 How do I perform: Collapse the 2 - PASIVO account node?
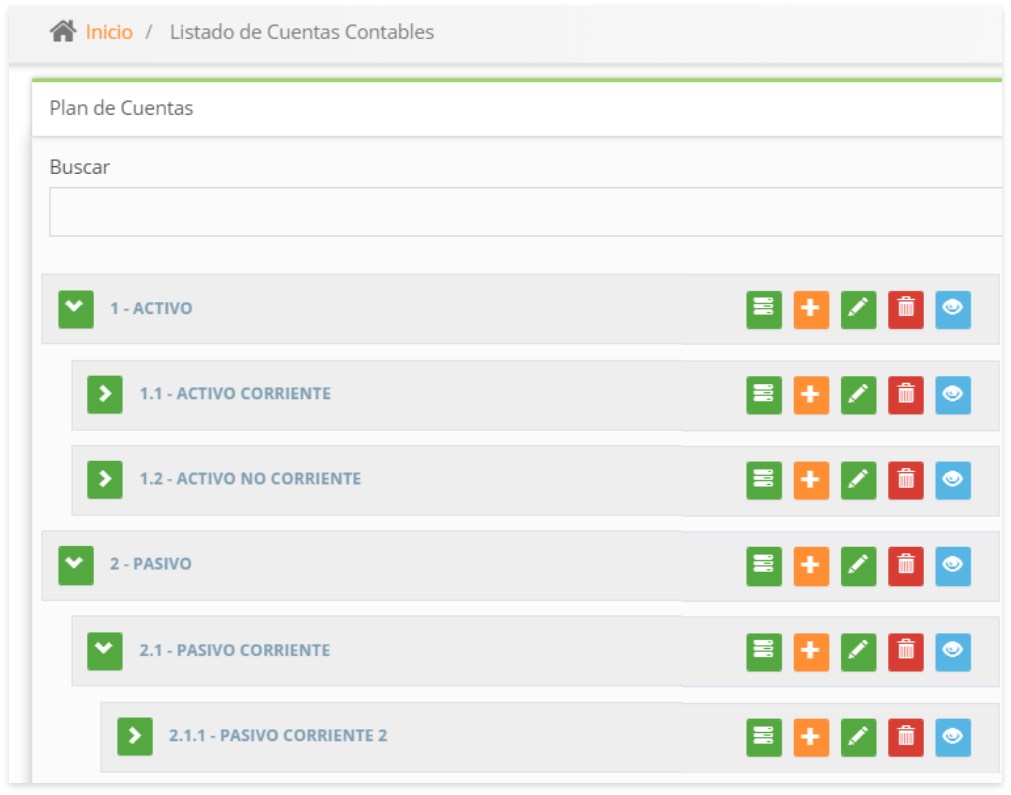pyautogui.click(x=76, y=565)
